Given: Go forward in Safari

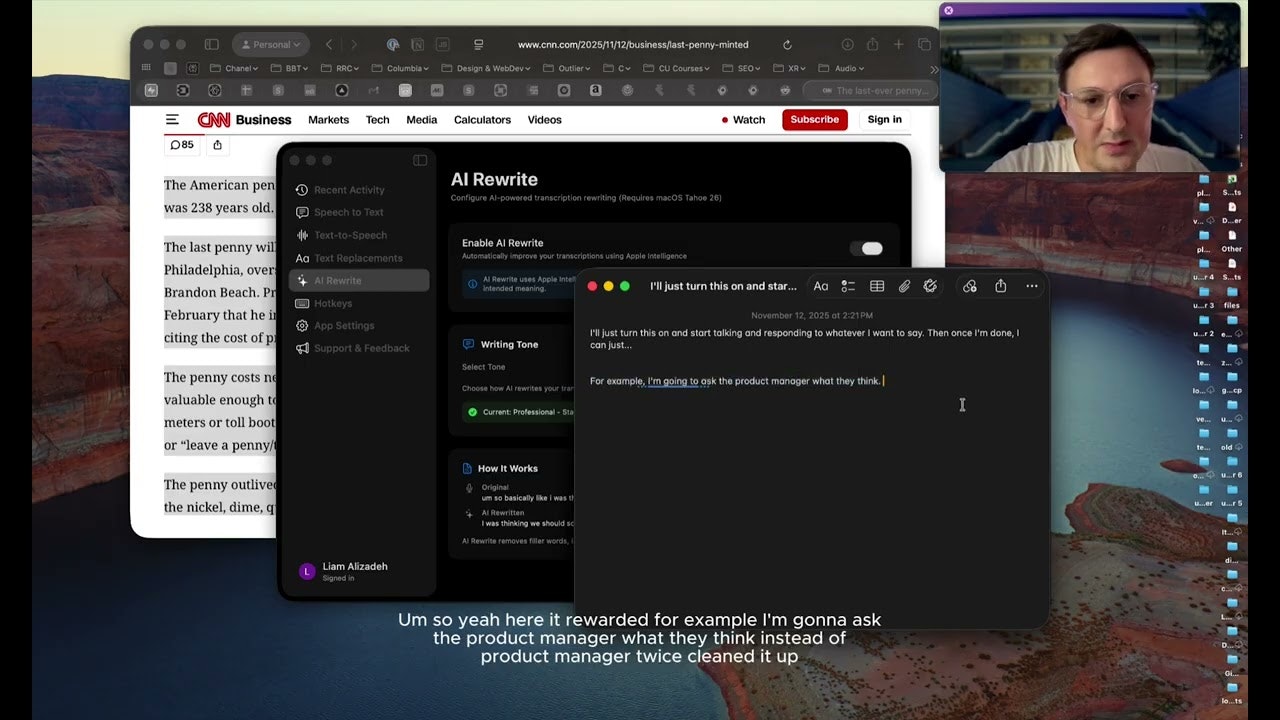Looking at the screenshot, I should [x=353, y=45].
